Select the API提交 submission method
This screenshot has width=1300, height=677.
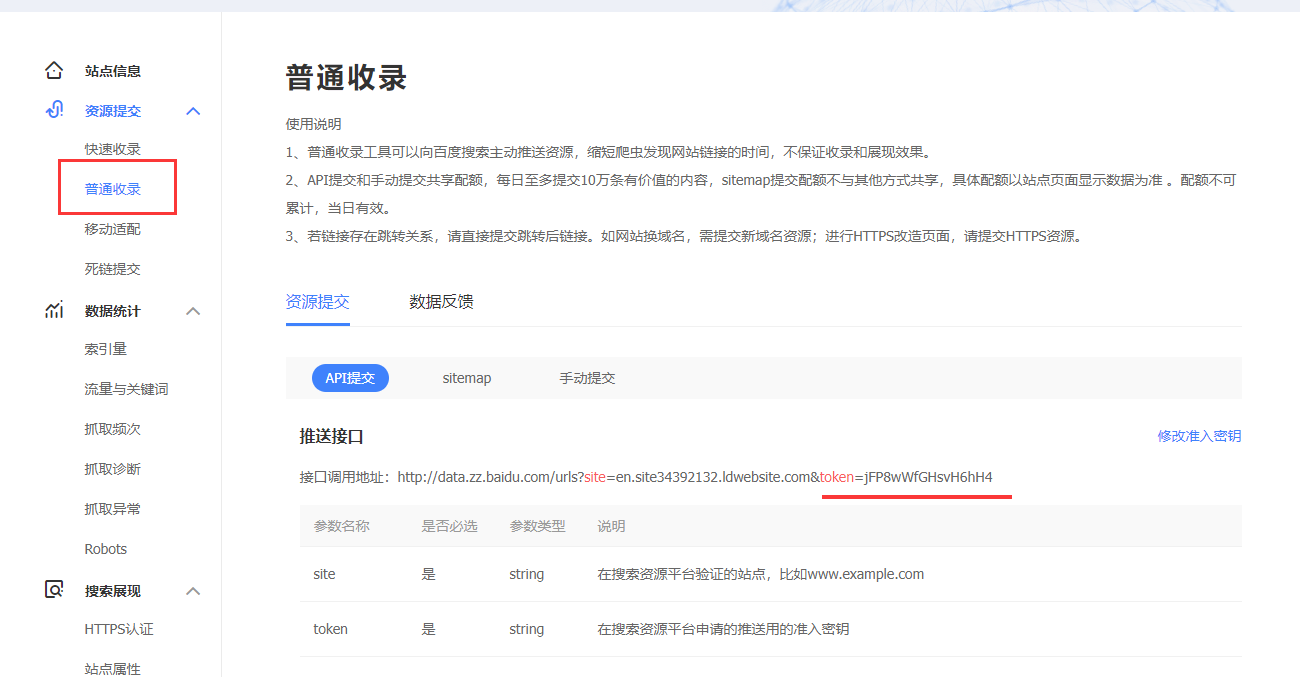pos(350,377)
